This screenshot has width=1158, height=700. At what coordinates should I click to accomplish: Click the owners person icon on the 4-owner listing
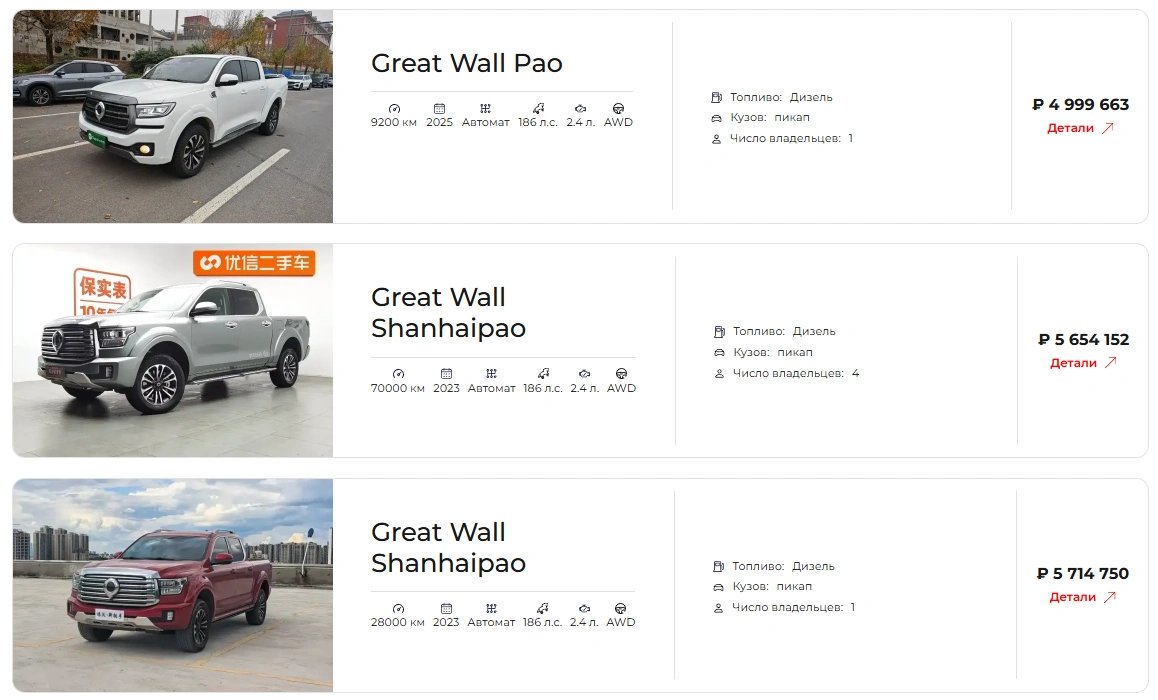click(x=718, y=374)
